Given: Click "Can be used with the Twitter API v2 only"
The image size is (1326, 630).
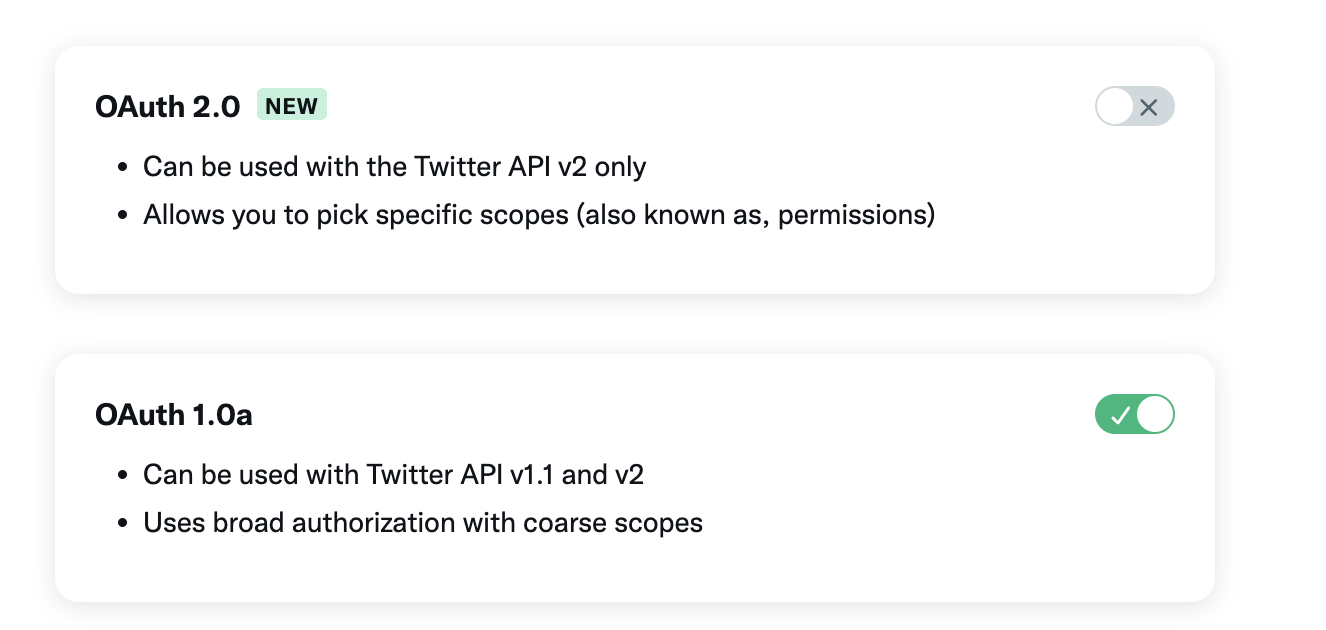Looking at the screenshot, I should [x=394, y=166].
